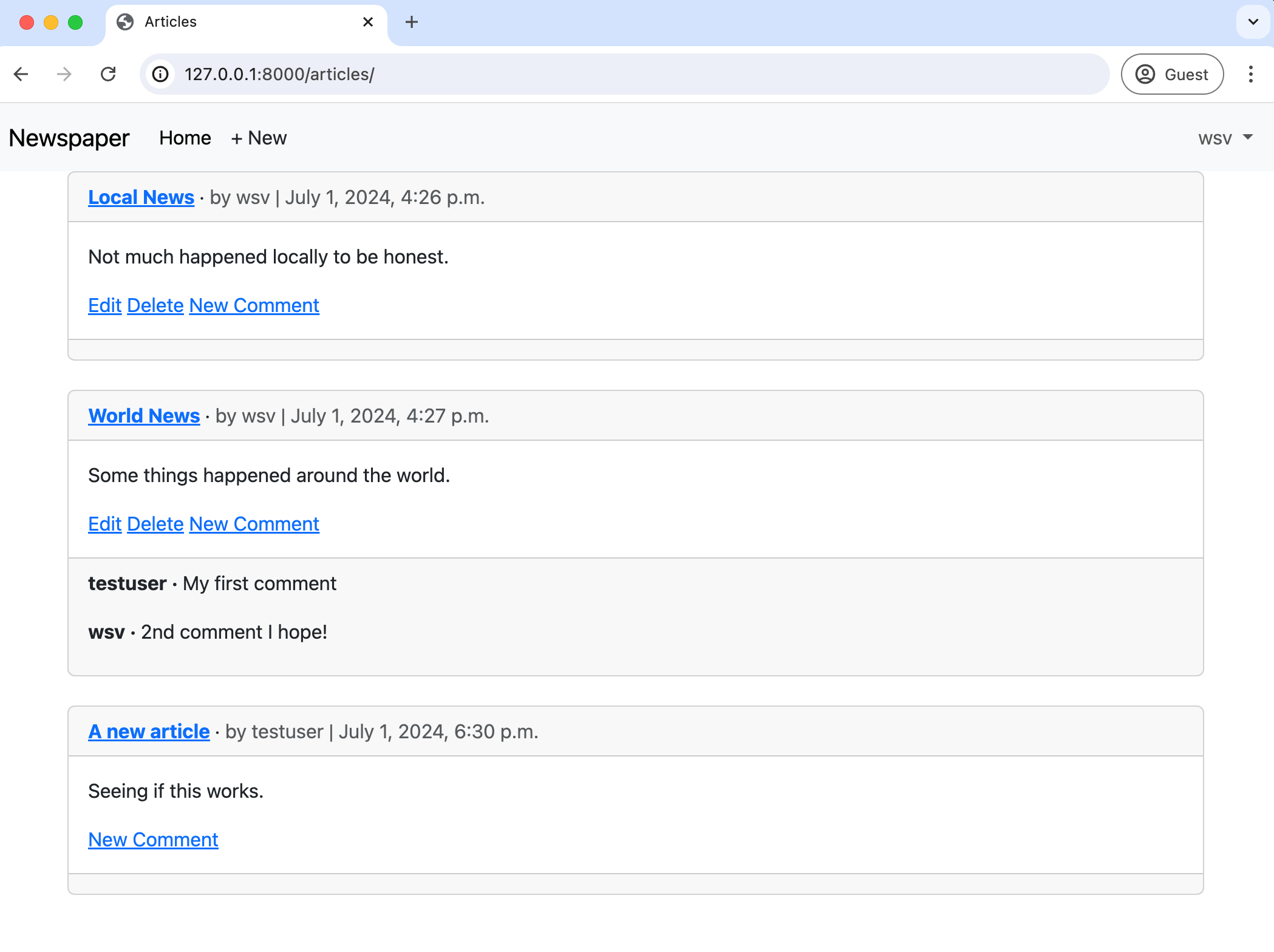Viewport: 1274px width, 952px height.
Task: Click the page reload icon
Action: [x=108, y=74]
